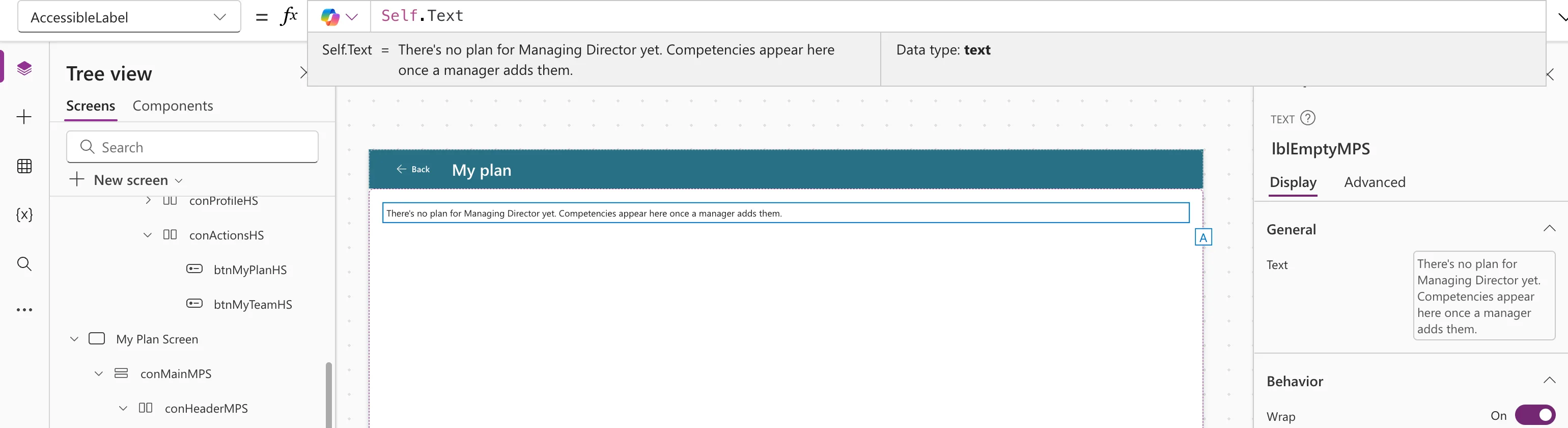Click the btnMyTeamHS button icon
Image resolution: width=1568 pixels, height=428 pixels.
[x=194, y=304]
